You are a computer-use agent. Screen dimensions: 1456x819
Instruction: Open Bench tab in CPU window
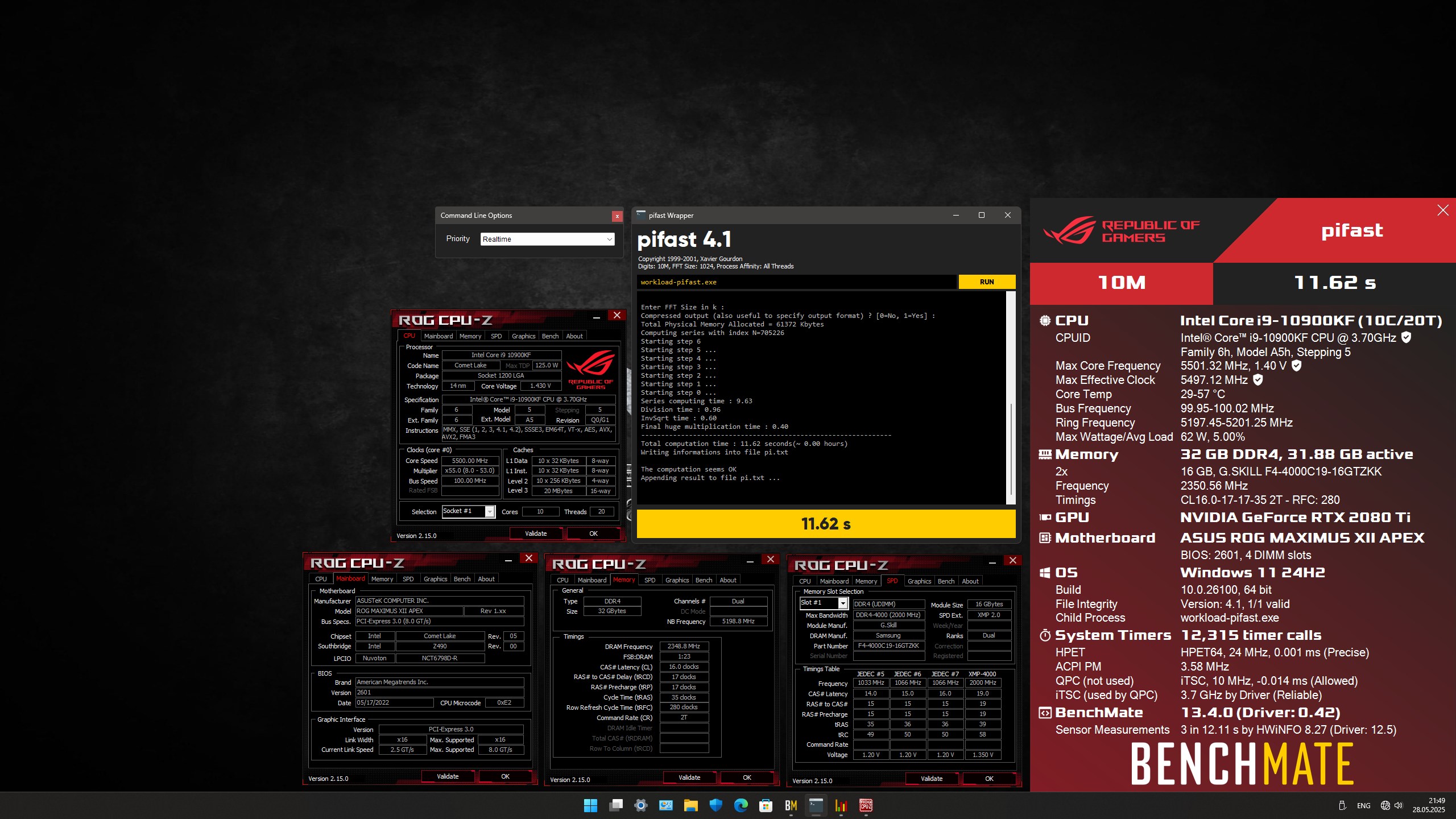(x=550, y=336)
